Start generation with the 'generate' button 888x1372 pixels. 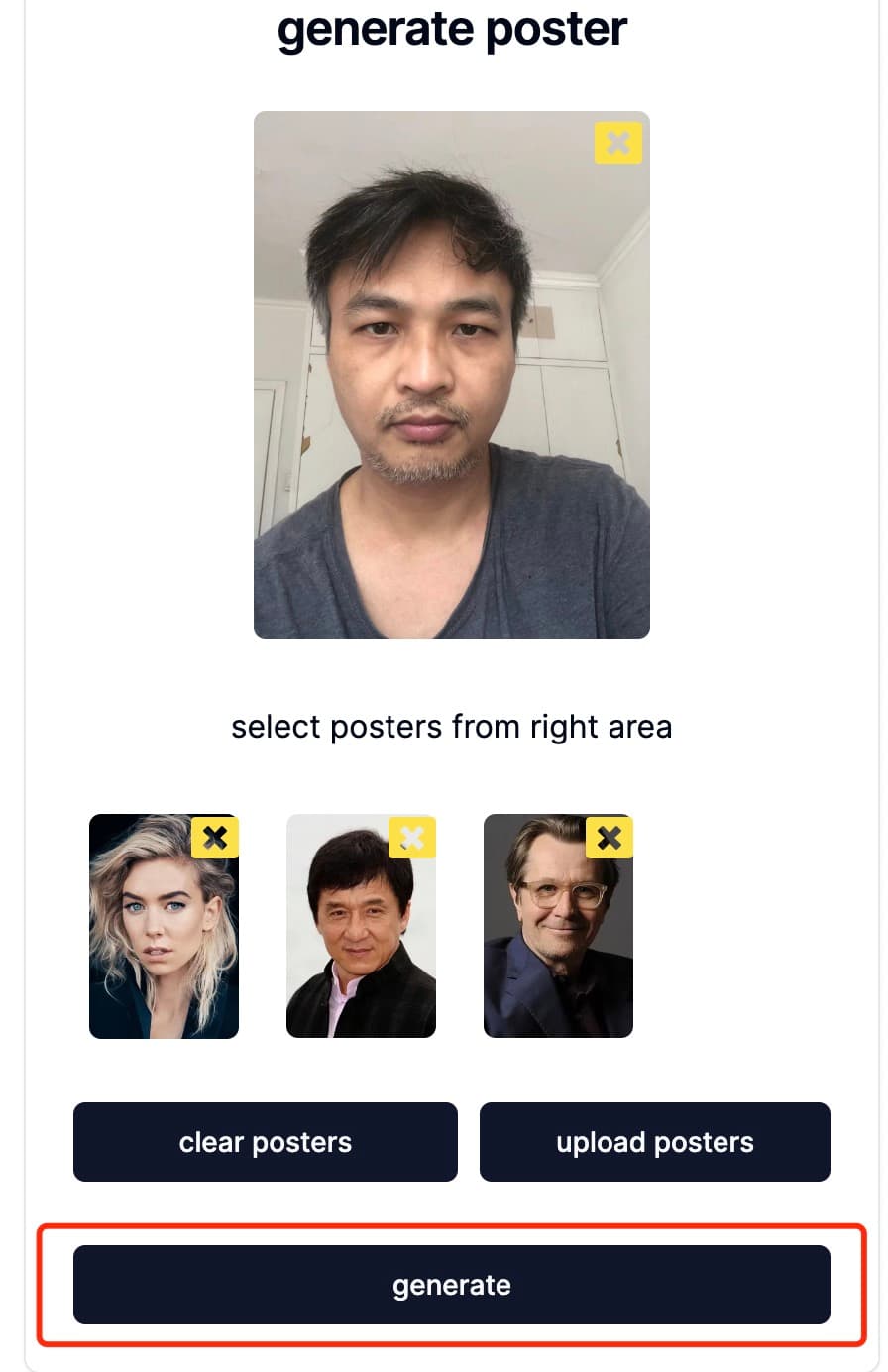click(x=452, y=1285)
